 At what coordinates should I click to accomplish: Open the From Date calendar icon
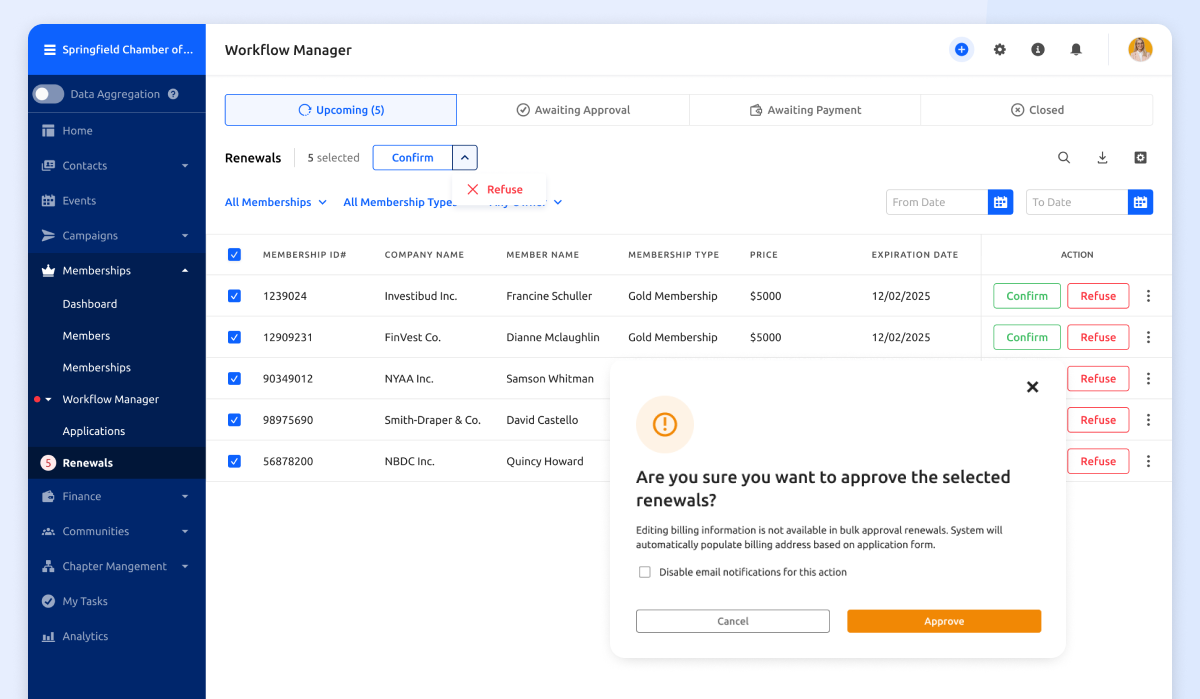pyautogui.click(x=1000, y=202)
